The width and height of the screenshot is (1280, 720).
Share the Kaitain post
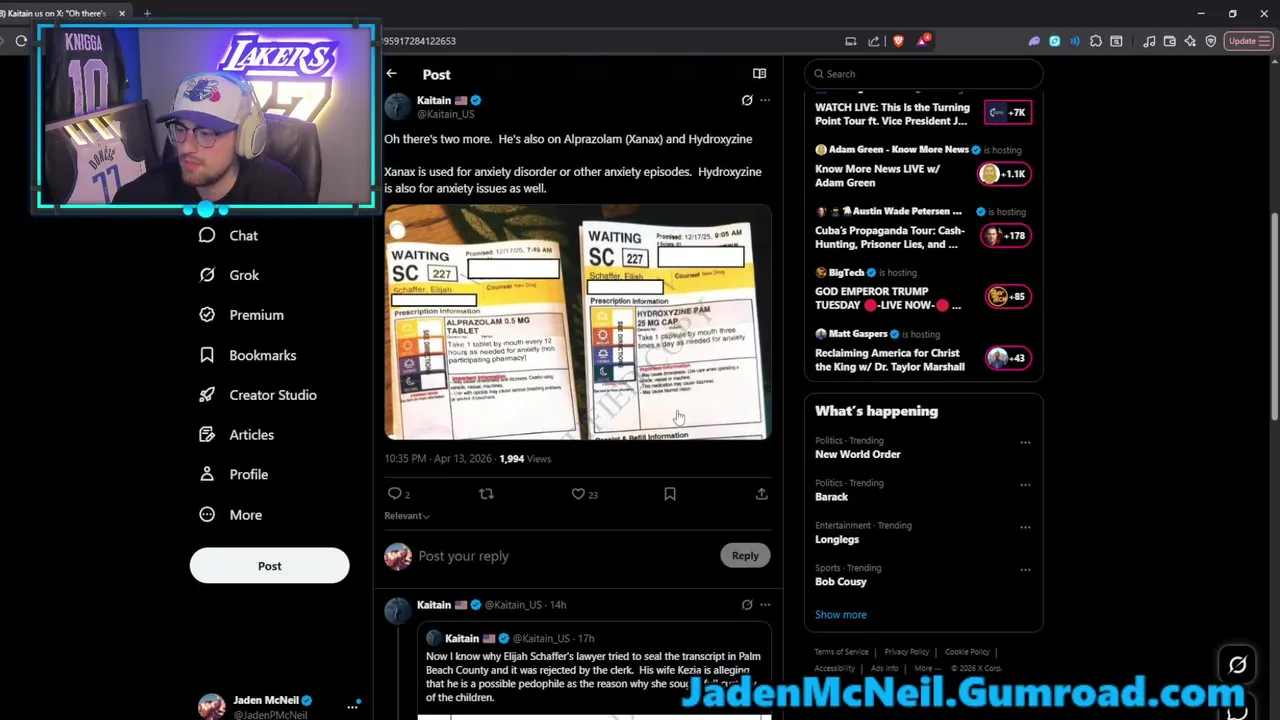point(761,494)
